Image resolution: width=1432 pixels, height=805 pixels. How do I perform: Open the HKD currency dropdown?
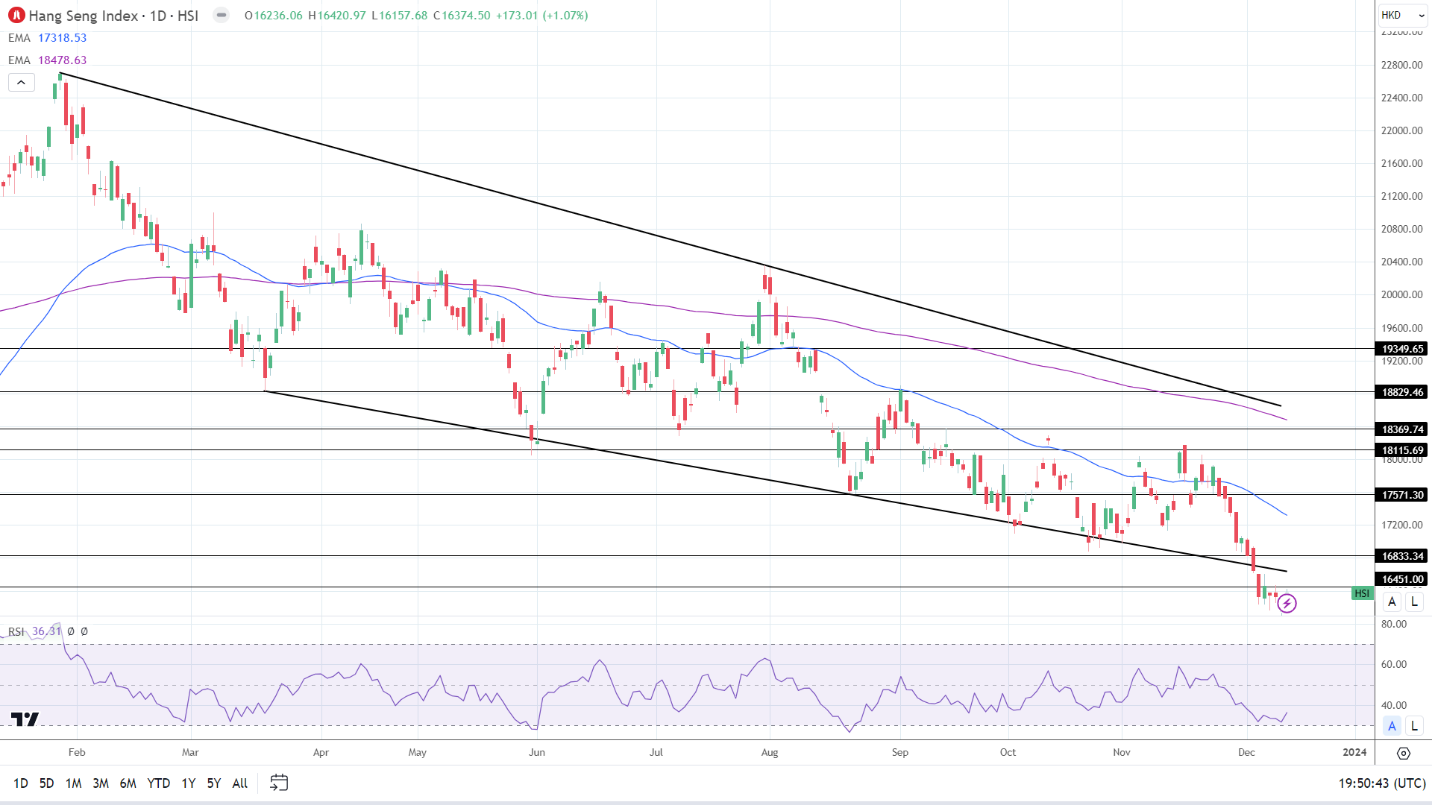[x=1405, y=15]
